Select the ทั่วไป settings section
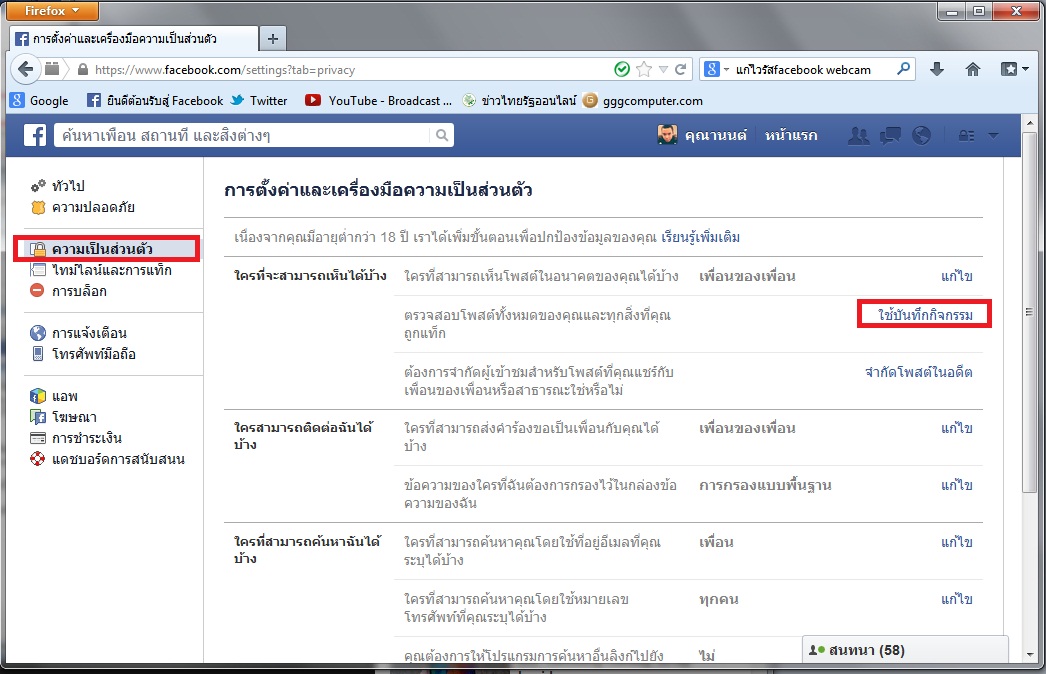This screenshot has height=674, width=1046. tap(57, 186)
